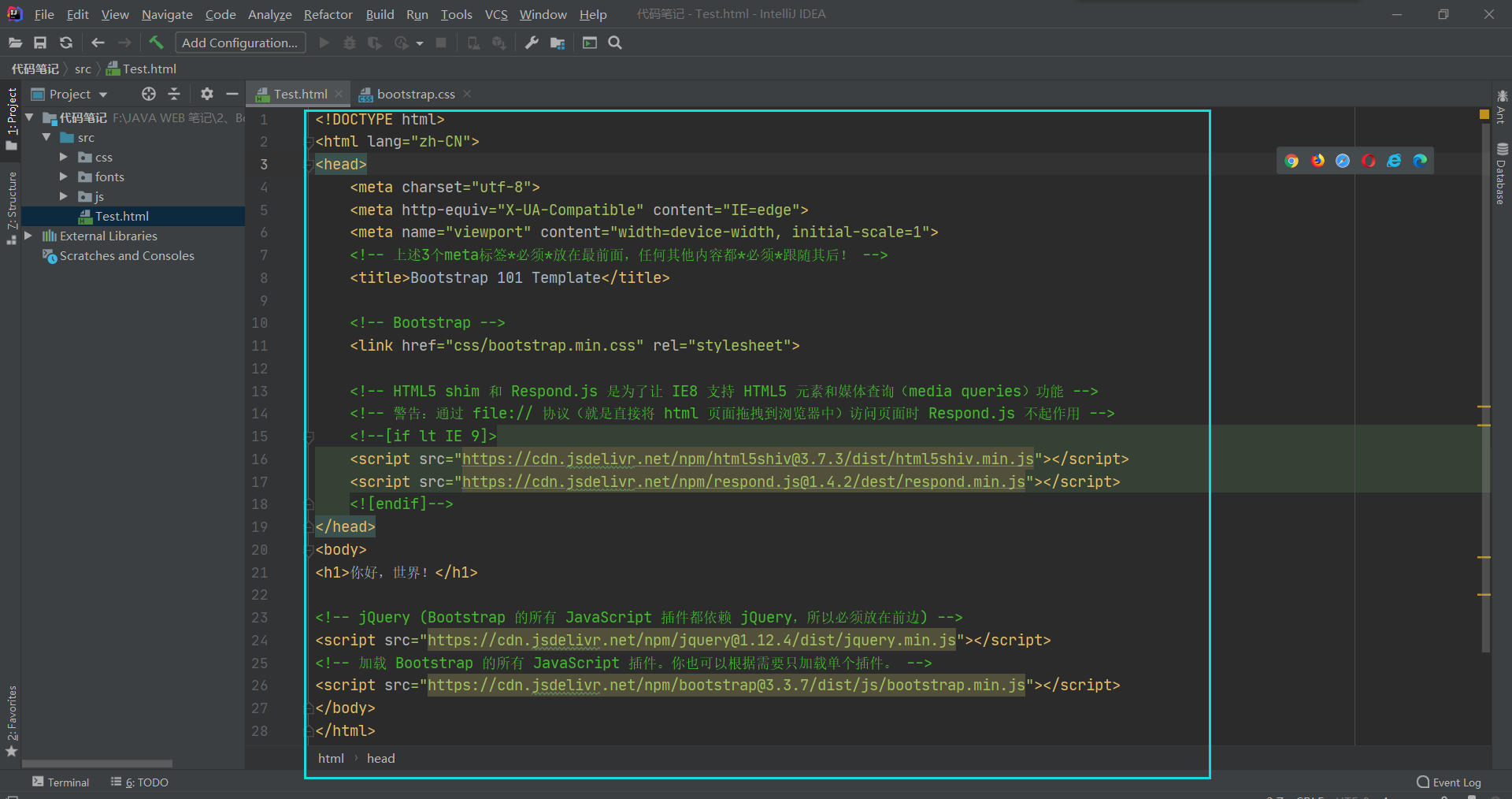This screenshot has width=1512, height=799.
Task: Open the TODO tool window
Action: click(139, 782)
